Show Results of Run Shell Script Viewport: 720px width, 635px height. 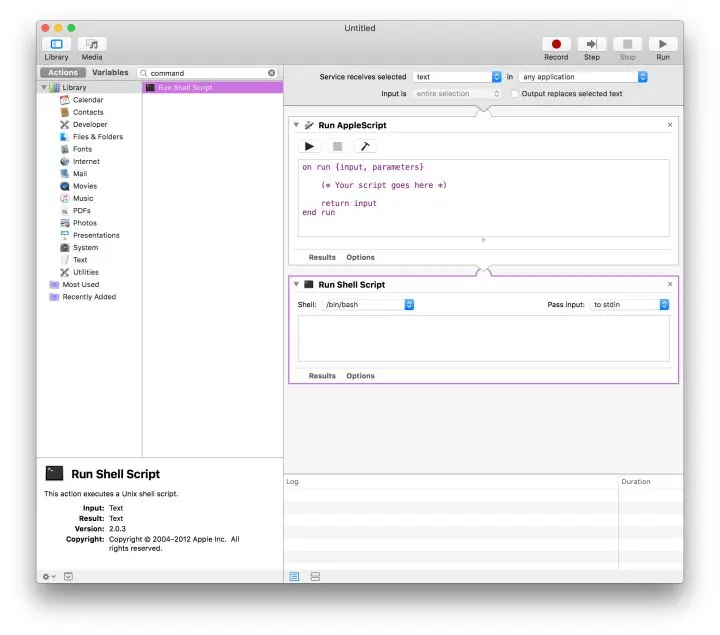(x=322, y=376)
